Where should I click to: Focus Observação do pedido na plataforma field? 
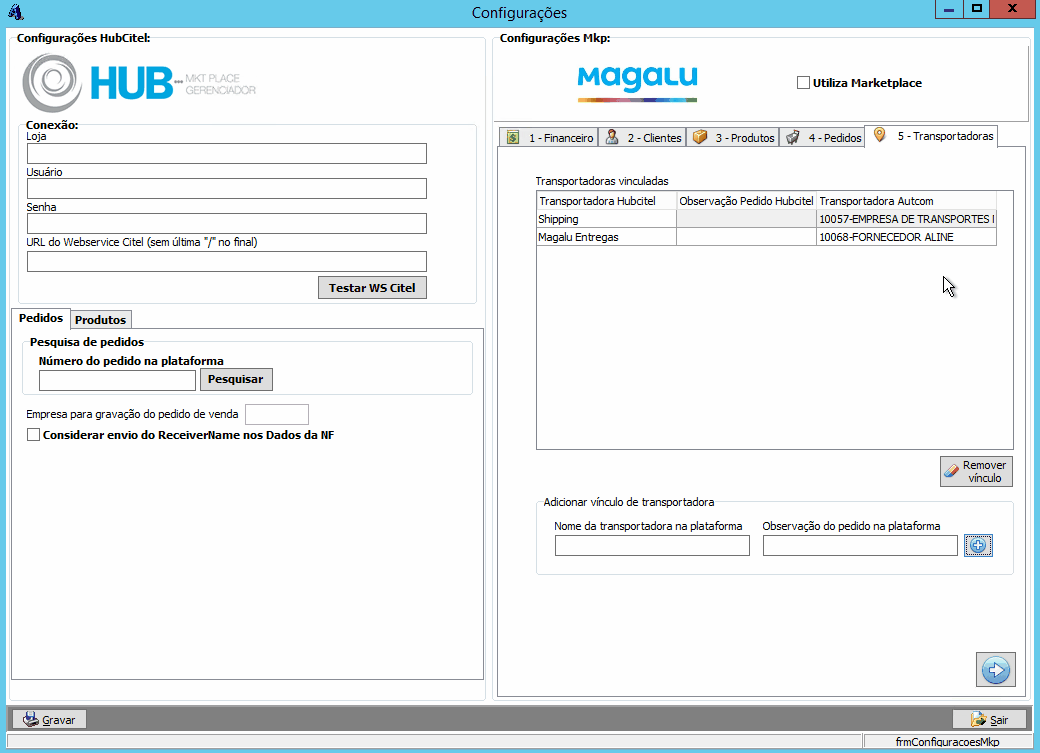(860, 545)
